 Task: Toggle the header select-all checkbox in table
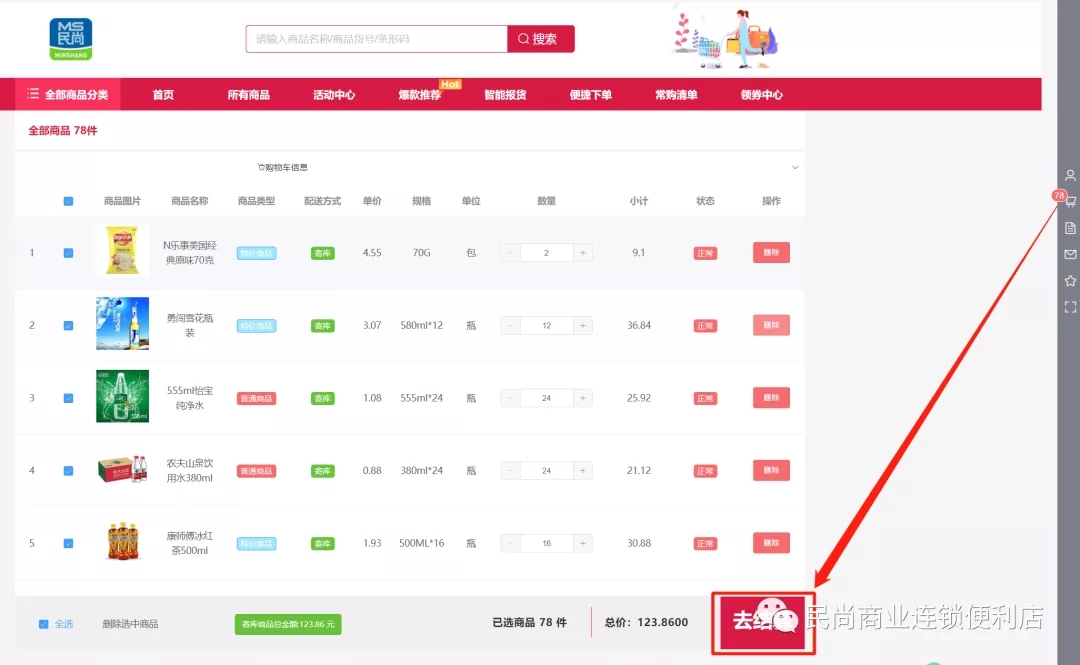point(68,201)
